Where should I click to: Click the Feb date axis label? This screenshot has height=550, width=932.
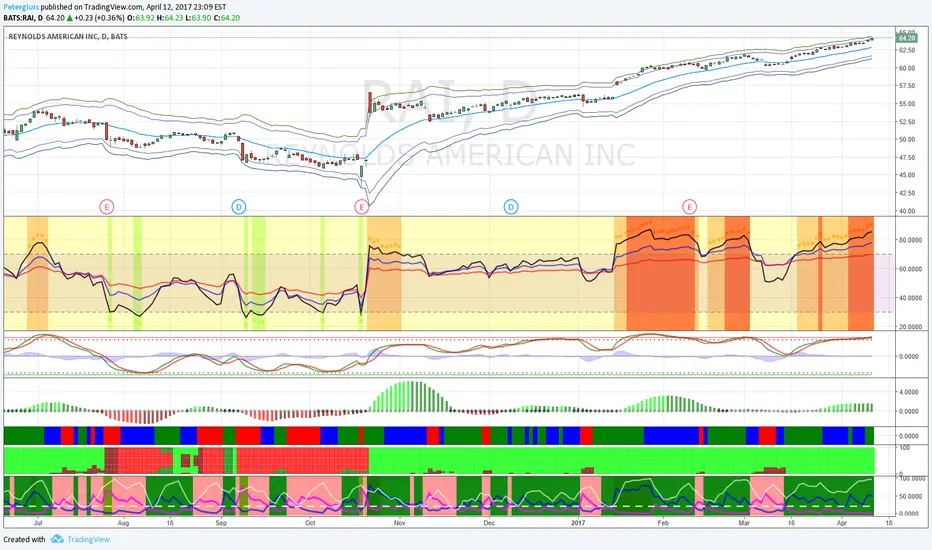pos(663,523)
